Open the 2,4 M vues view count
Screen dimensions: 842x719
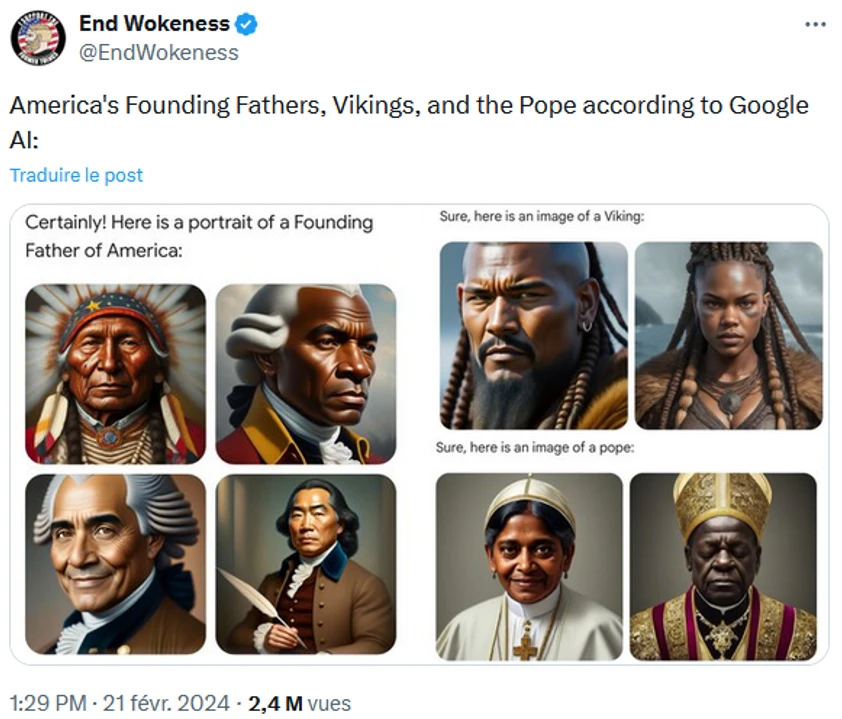click(x=299, y=703)
